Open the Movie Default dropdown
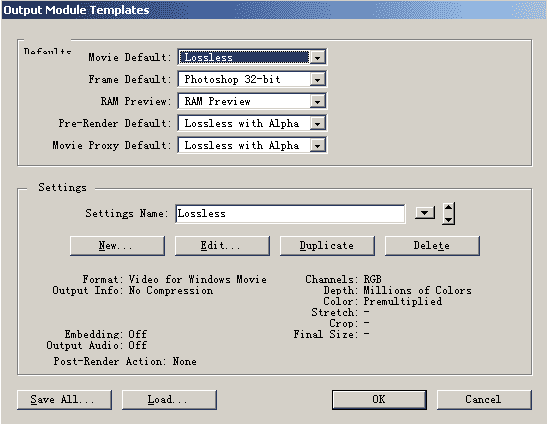Image resolution: width=547 pixels, height=424 pixels. point(252,57)
